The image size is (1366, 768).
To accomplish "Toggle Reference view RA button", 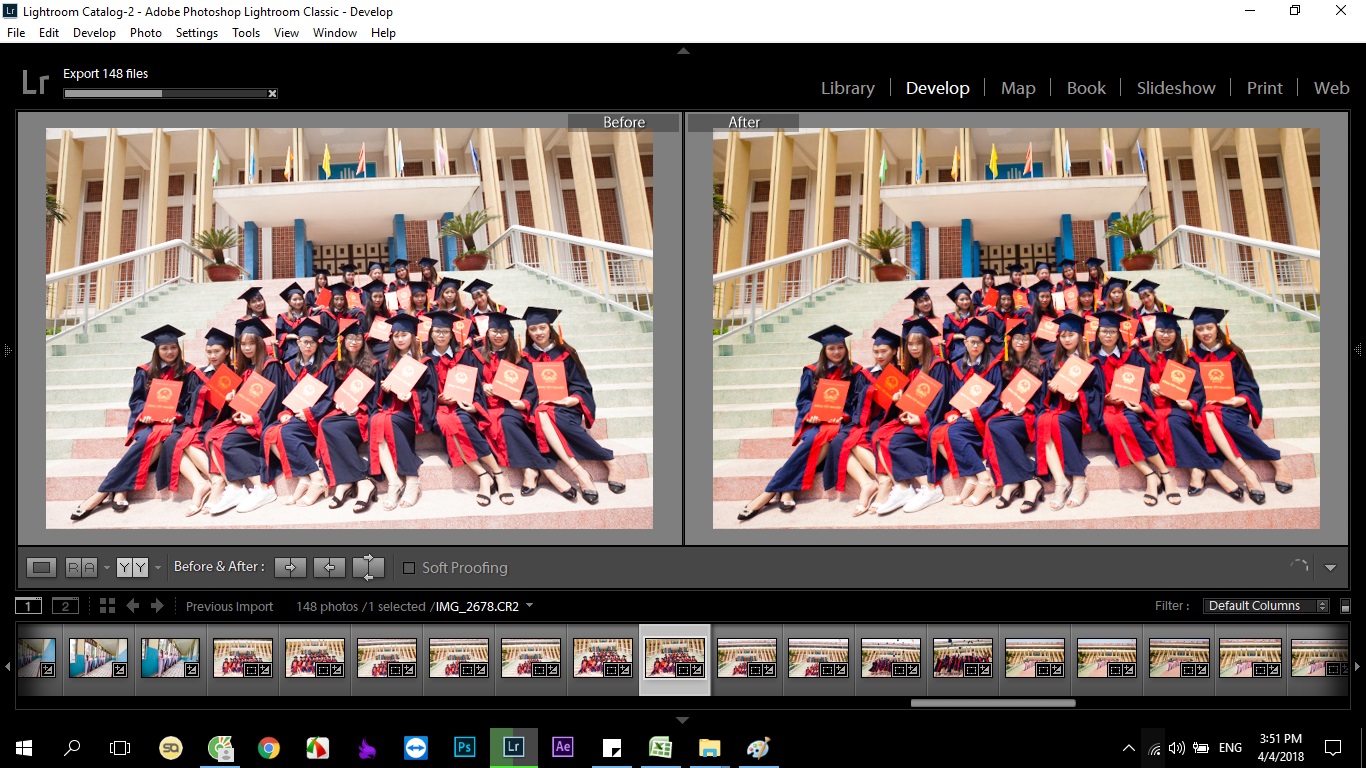I will coord(81,568).
